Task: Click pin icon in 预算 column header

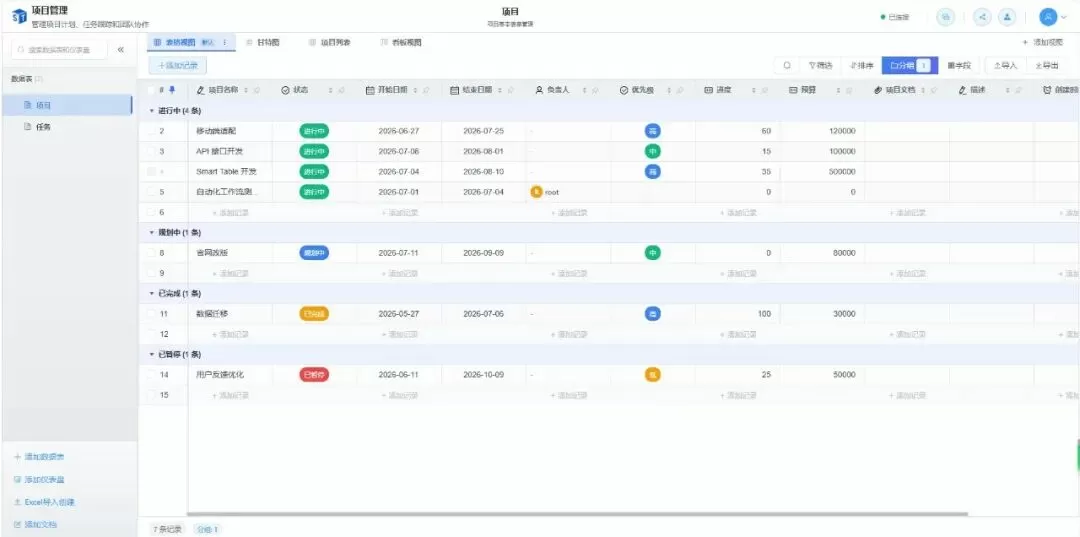Action: click(850, 90)
